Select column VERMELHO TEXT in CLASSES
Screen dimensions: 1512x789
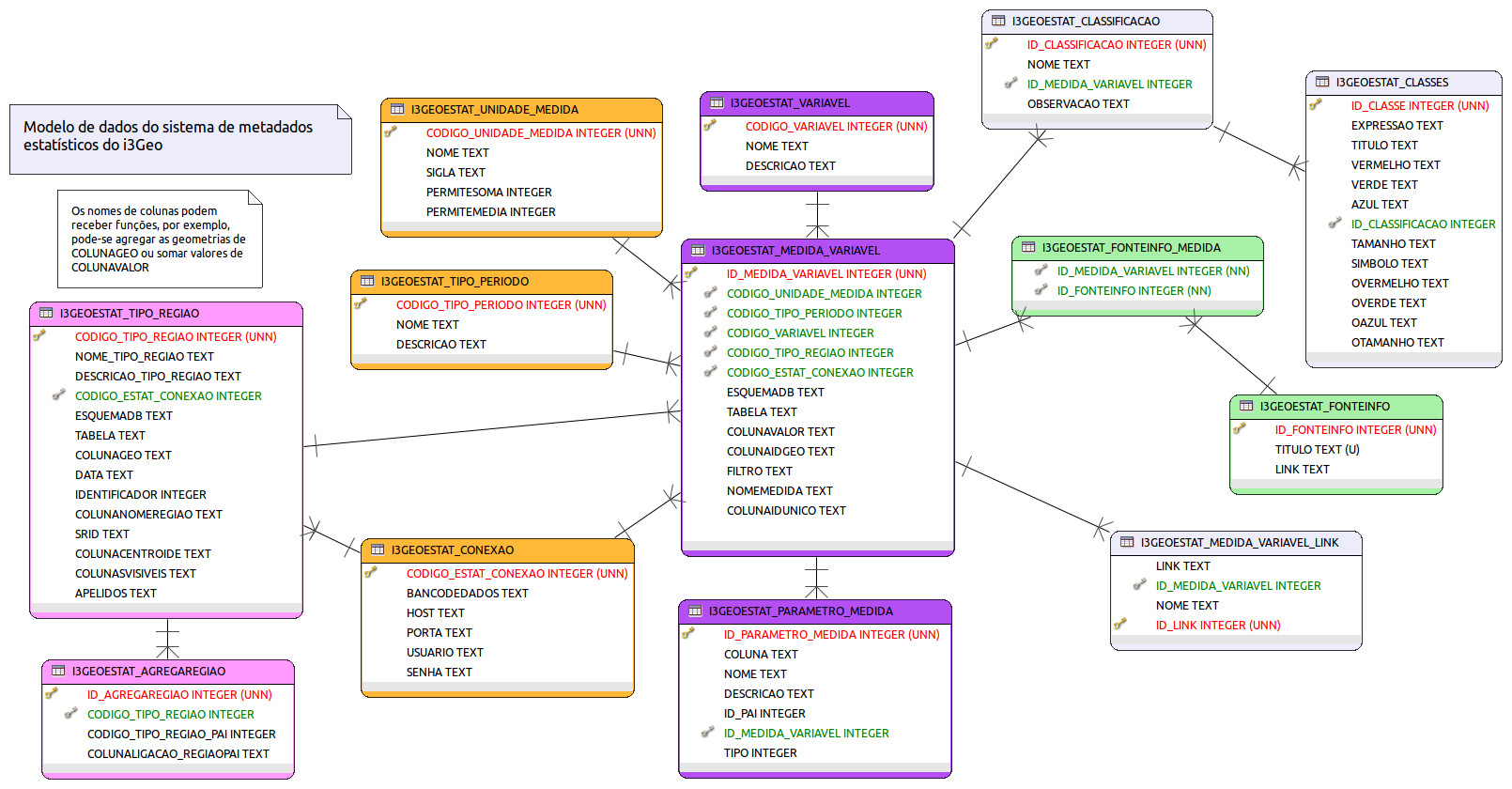pos(1396,165)
